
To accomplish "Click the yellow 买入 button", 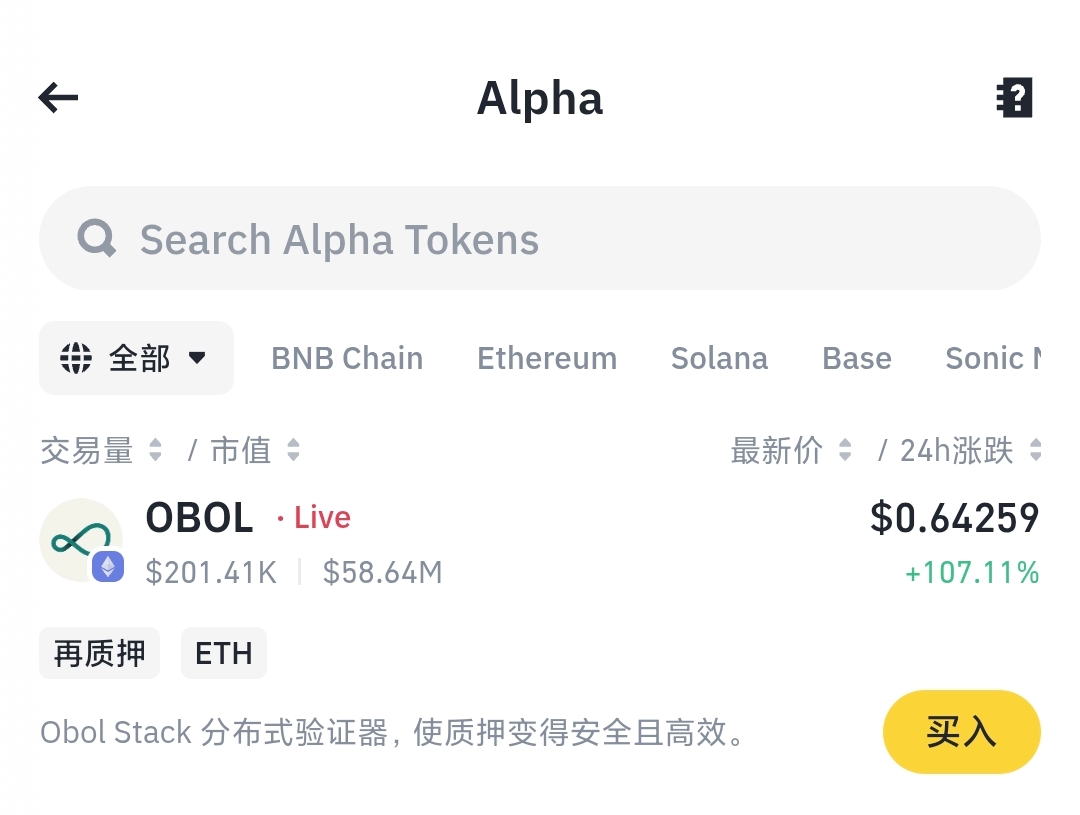I will (x=962, y=732).
